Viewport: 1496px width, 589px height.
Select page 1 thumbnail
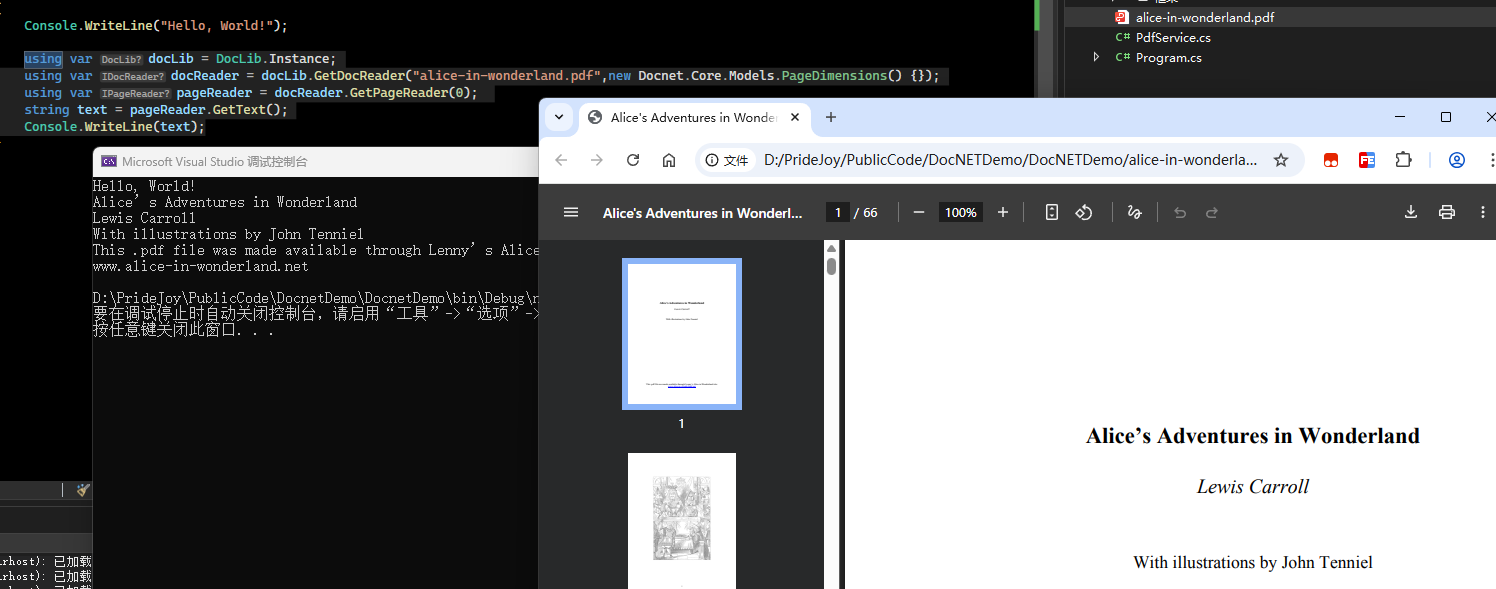pyautogui.click(x=682, y=333)
